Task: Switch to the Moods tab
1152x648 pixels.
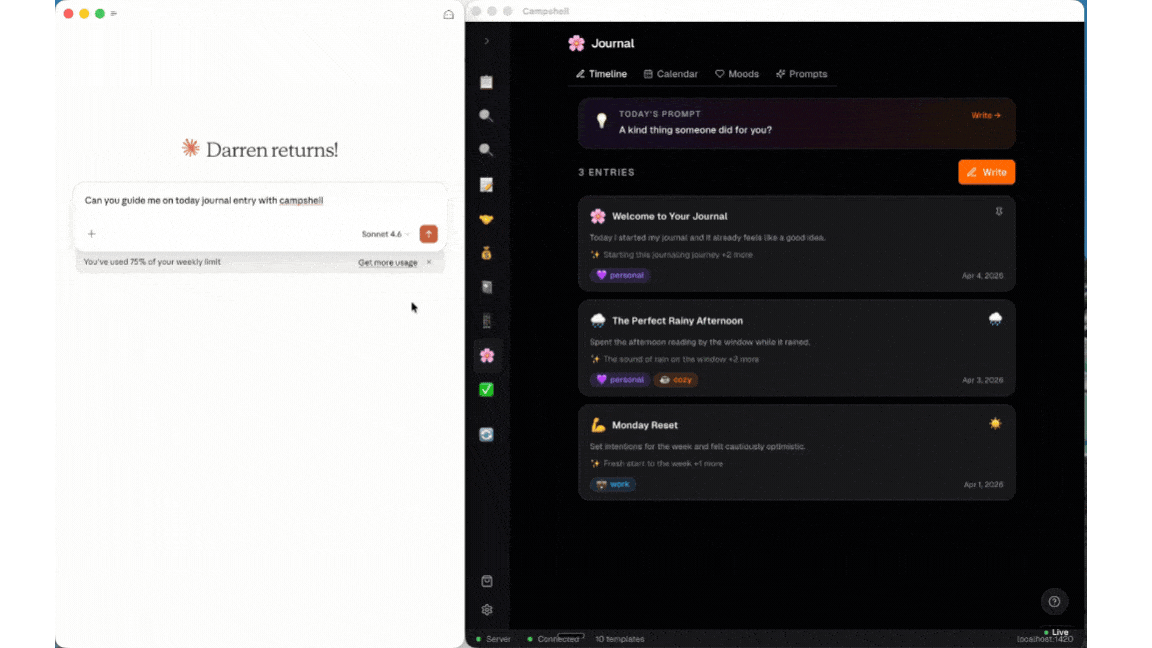Action: pyautogui.click(x=737, y=74)
